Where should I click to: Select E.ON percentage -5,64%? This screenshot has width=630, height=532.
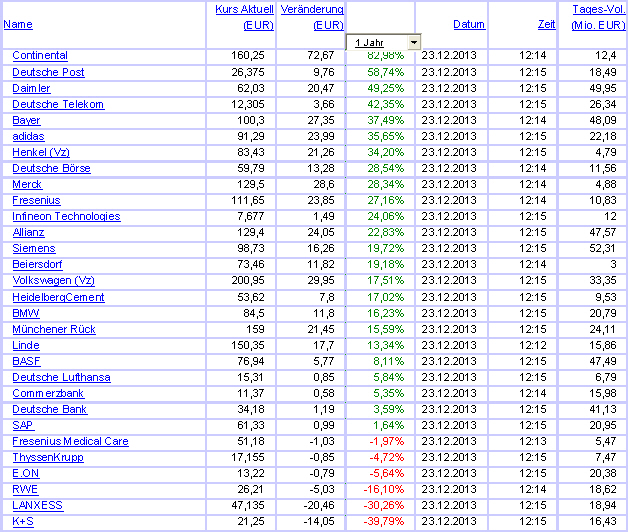point(387,474)
